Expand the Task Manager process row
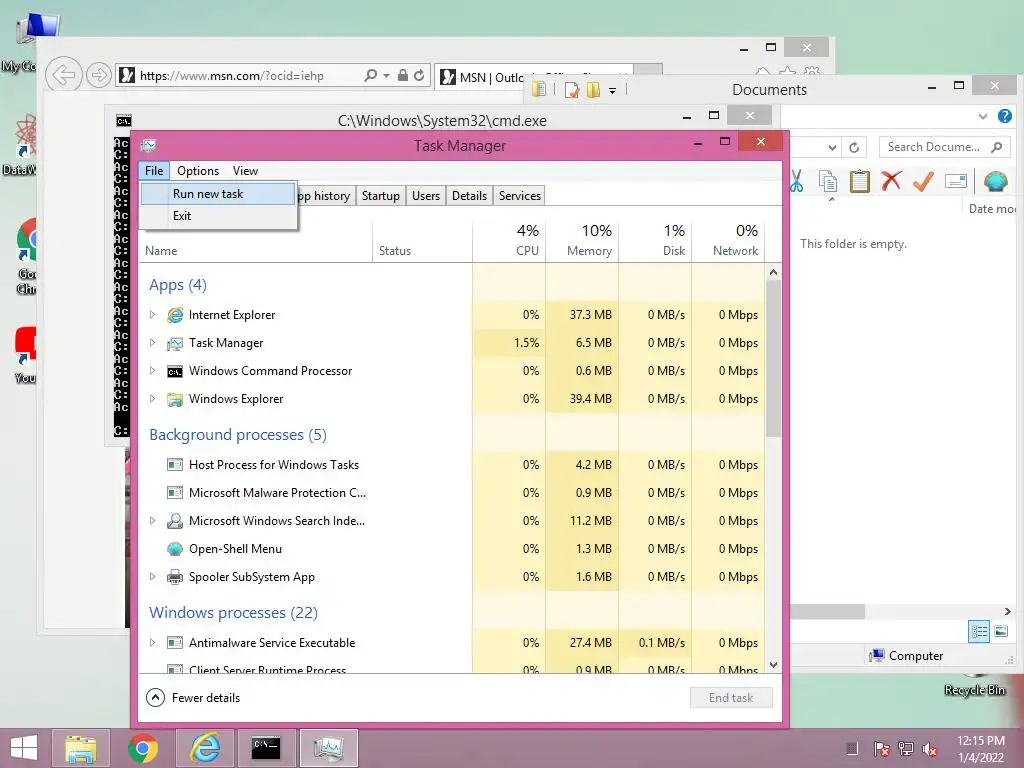Image resolution: width=1024 pixels, height=768 pixels. coord(152,343)
